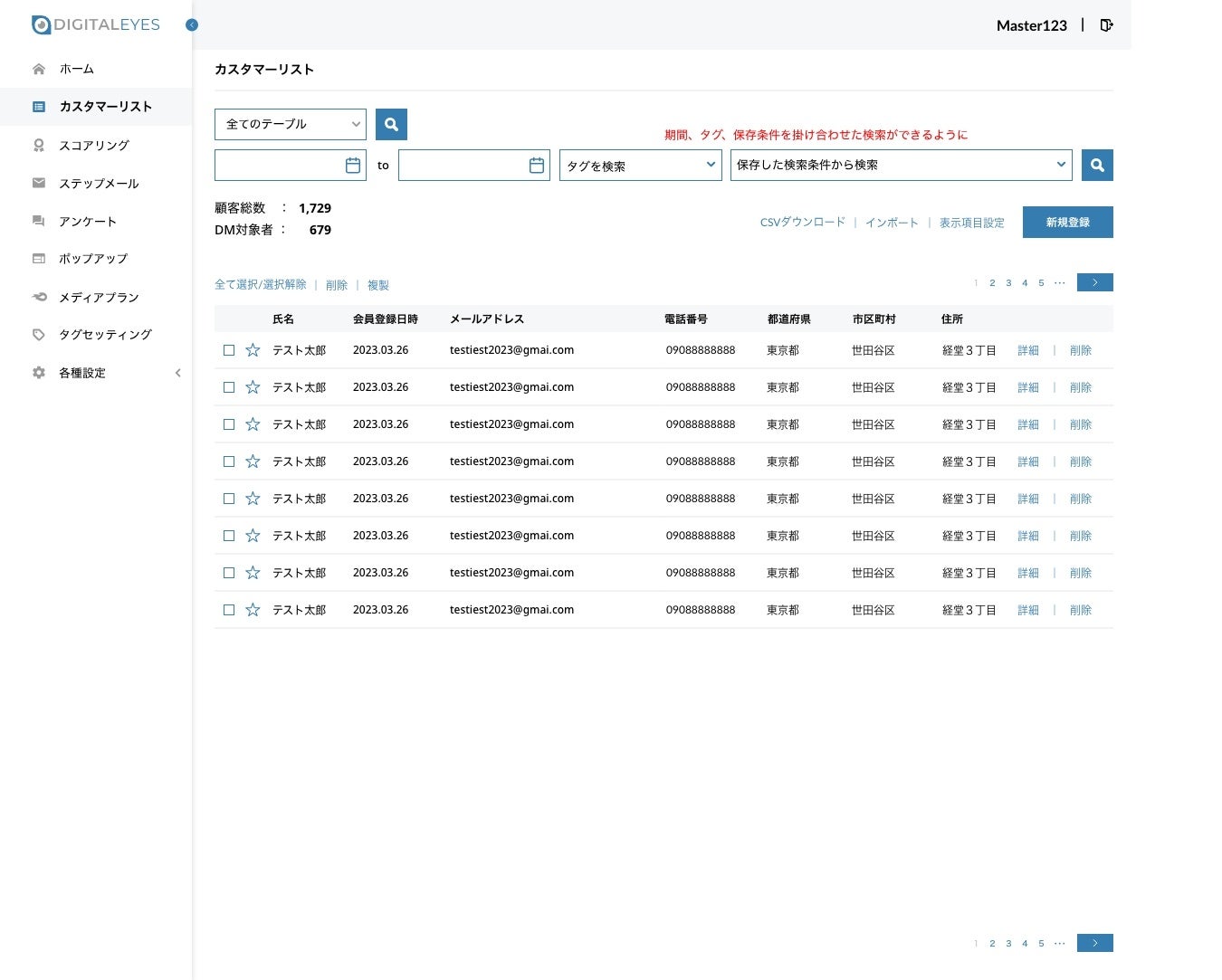Screen dimensions: 1222x980
Task: Click the CSVダウンロード link
Action: point(802,223)
